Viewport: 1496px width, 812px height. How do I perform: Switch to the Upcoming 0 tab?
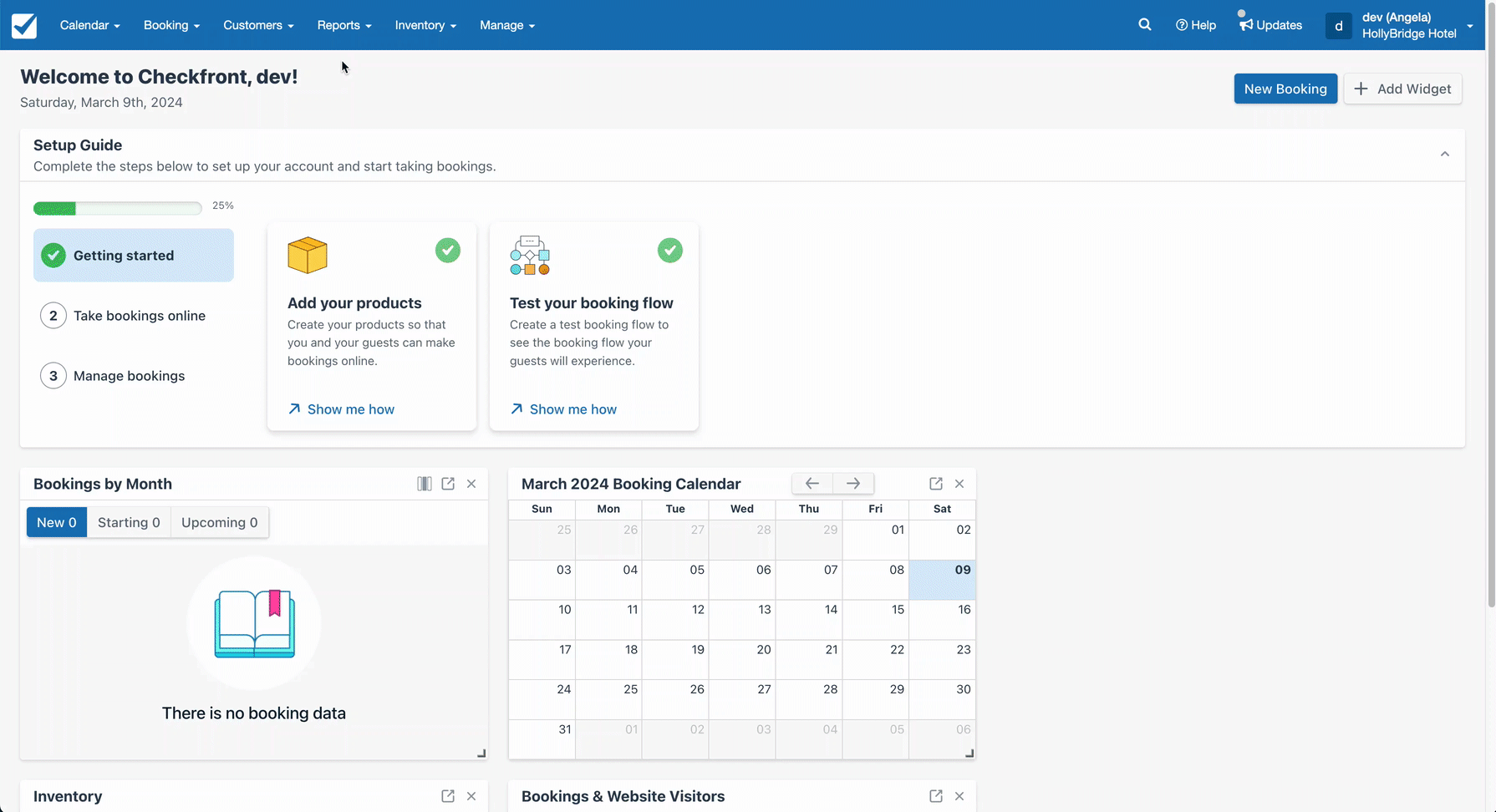pos(220,522)
